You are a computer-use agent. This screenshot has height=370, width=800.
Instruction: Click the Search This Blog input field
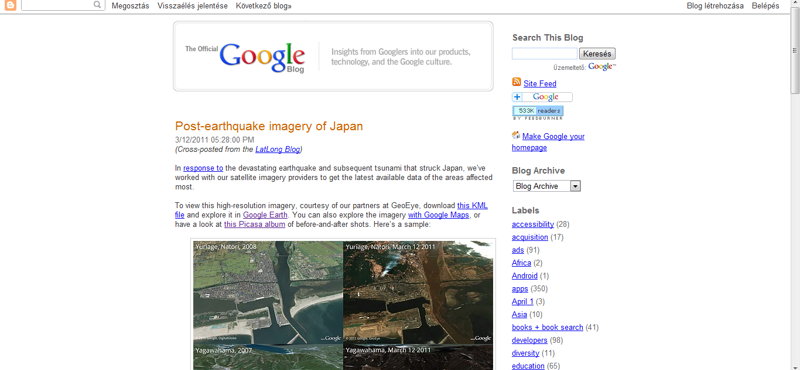point(544,54)
